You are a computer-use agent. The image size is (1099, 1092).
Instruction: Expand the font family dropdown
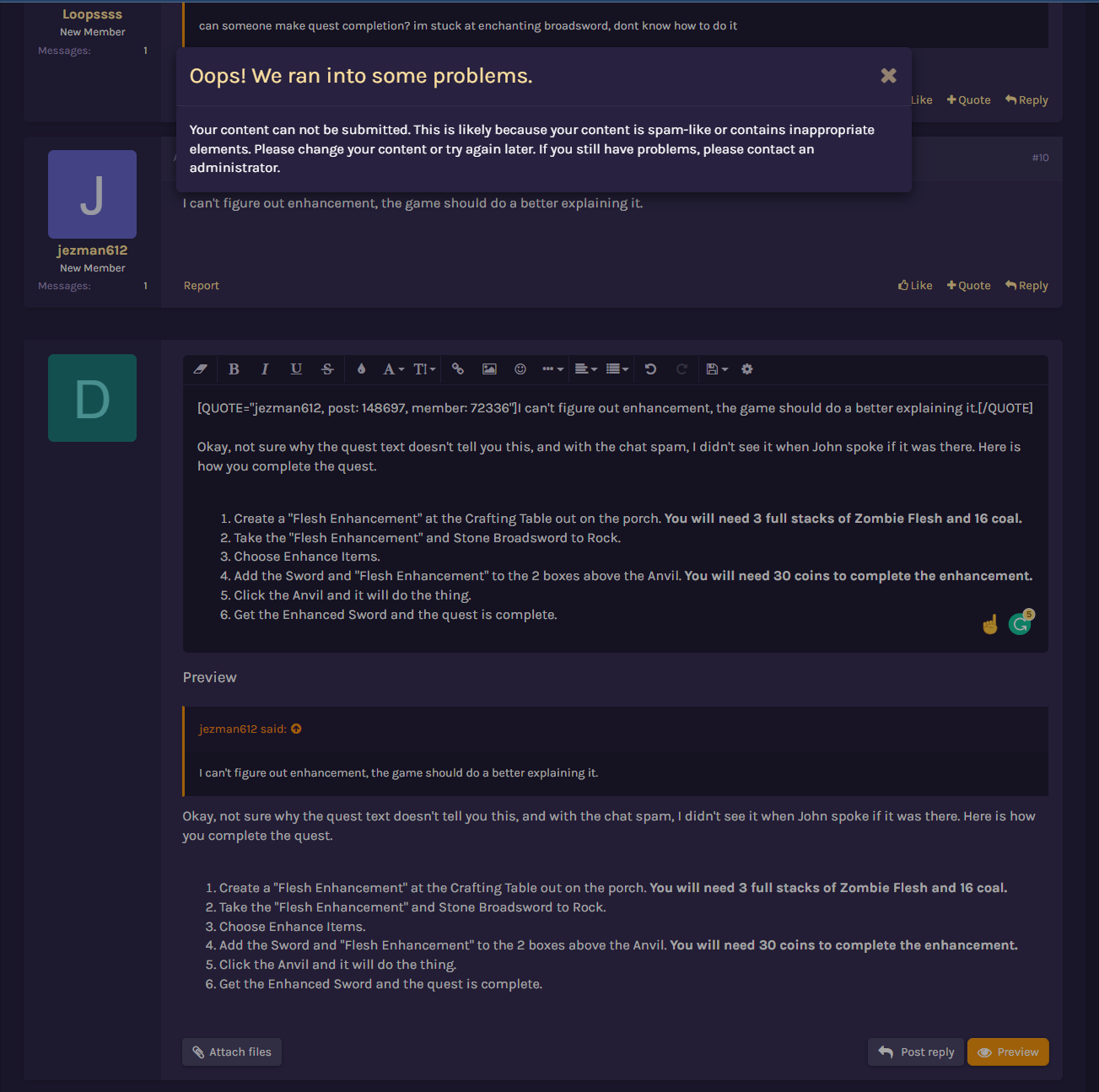pos(393,369)
